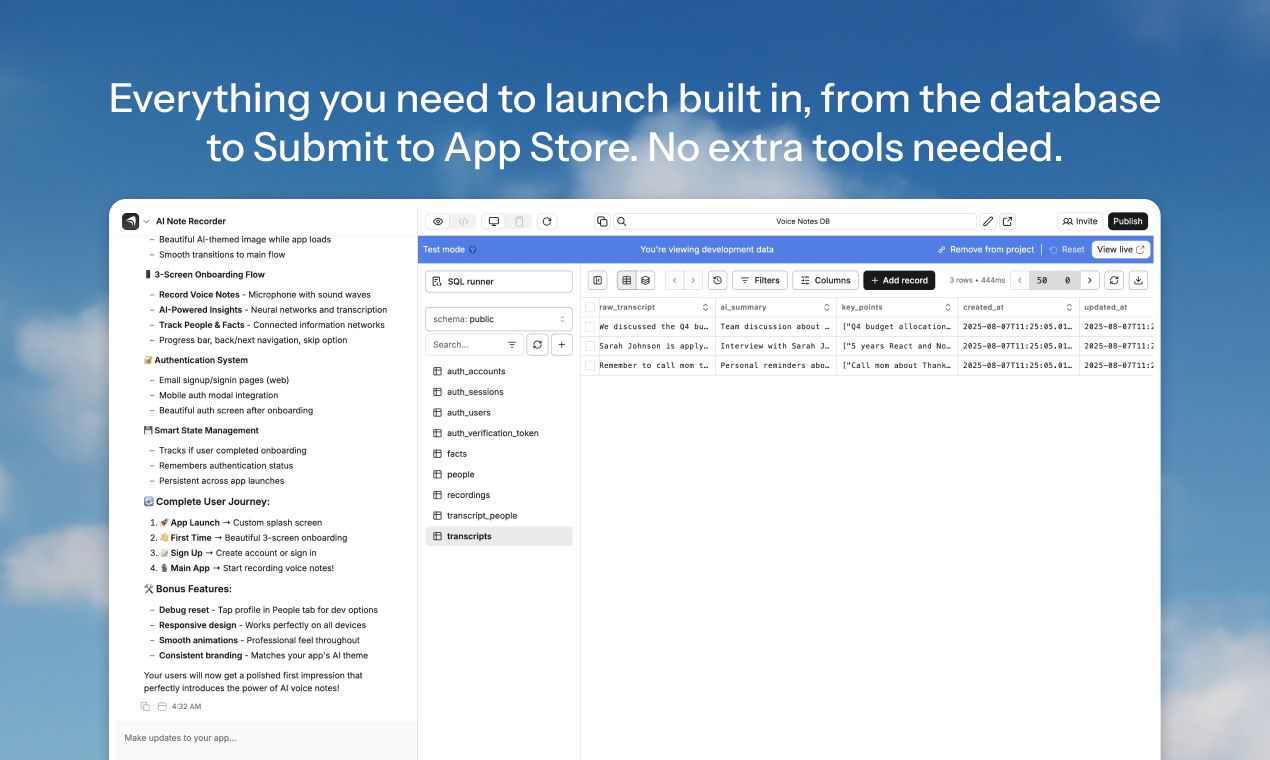This screenshot has height=760, width=1270.
Task: Click the magnifier icon in the address bar
Action: [621, 221]
